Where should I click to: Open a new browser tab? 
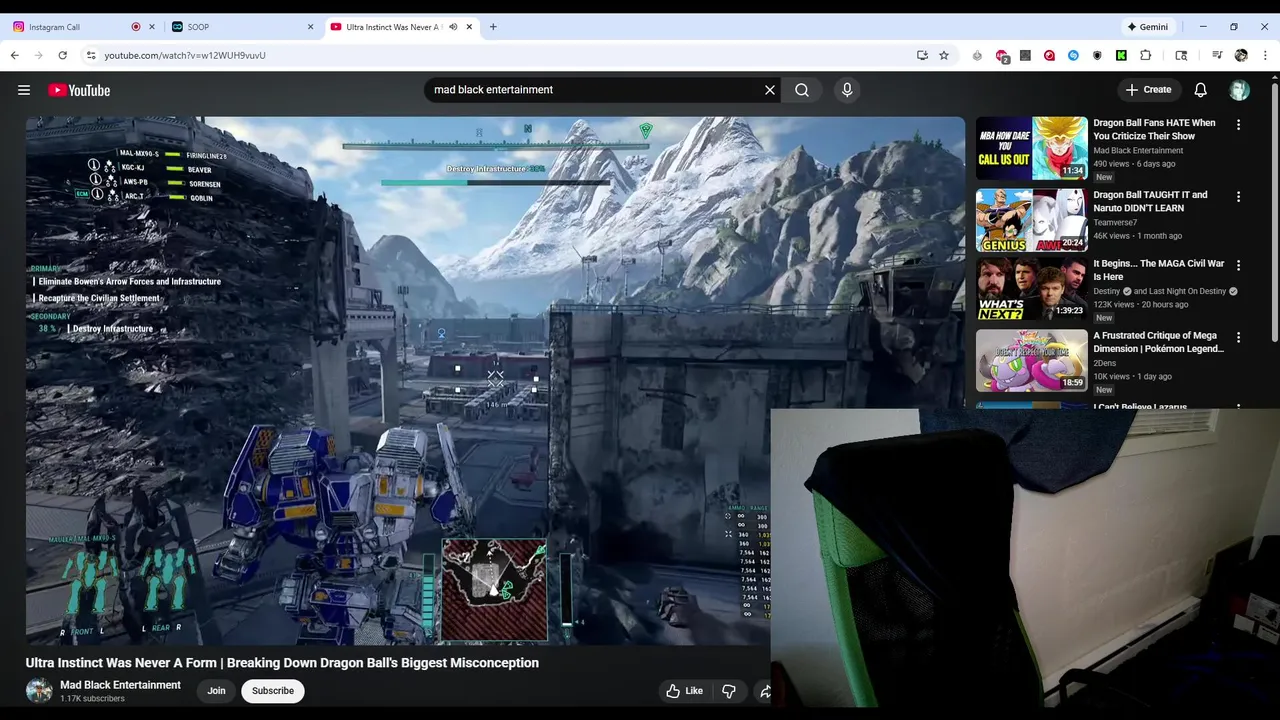(x=493, y=27)
